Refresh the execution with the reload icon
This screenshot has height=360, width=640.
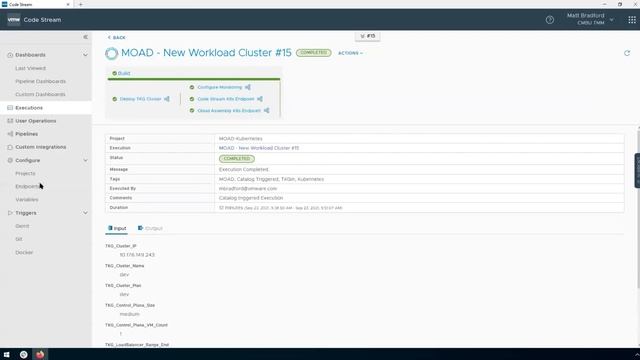627,53
